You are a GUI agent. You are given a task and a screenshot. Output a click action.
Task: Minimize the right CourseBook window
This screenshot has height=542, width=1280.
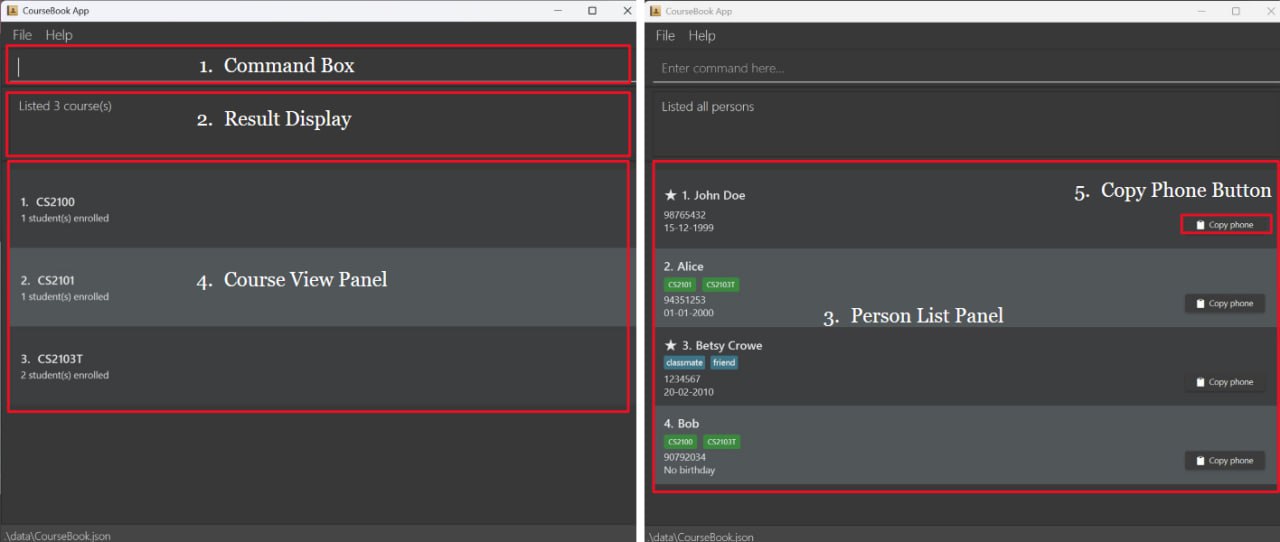[x=1204, y=11]
